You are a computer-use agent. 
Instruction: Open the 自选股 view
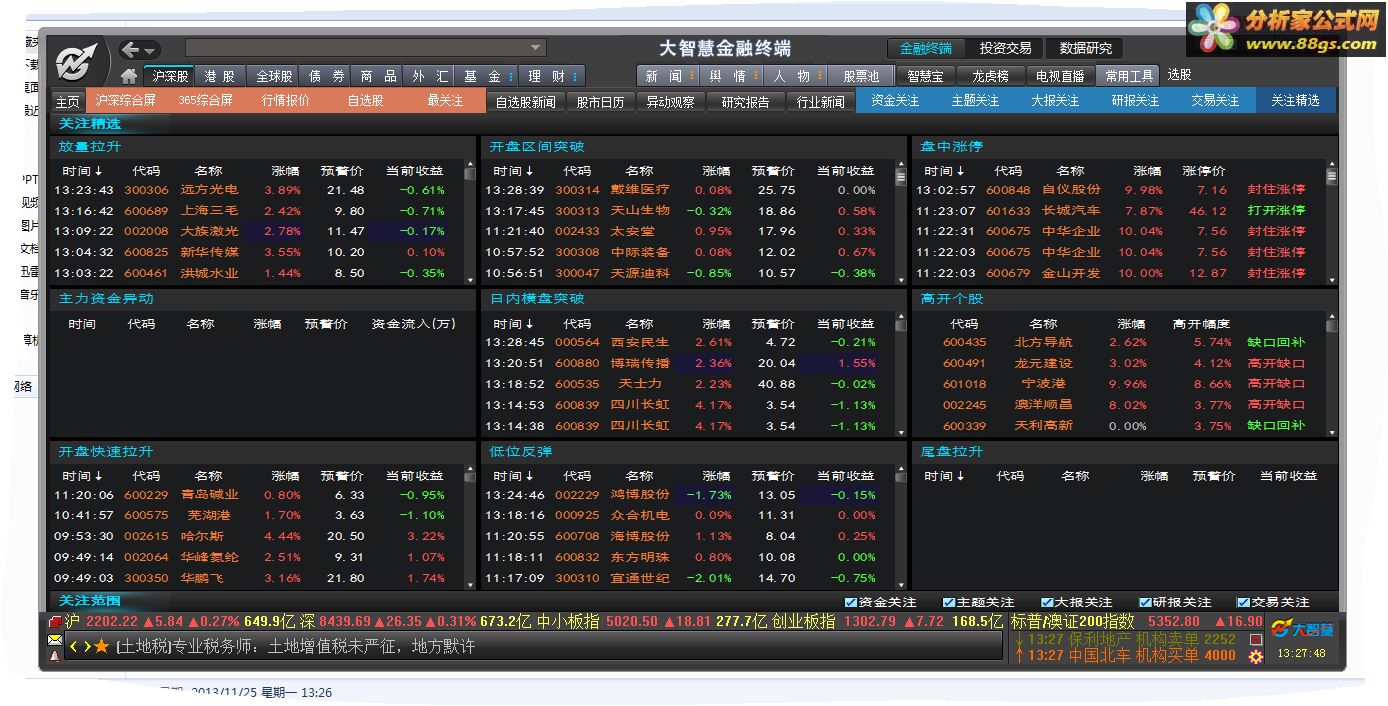(x=365, y=101)
